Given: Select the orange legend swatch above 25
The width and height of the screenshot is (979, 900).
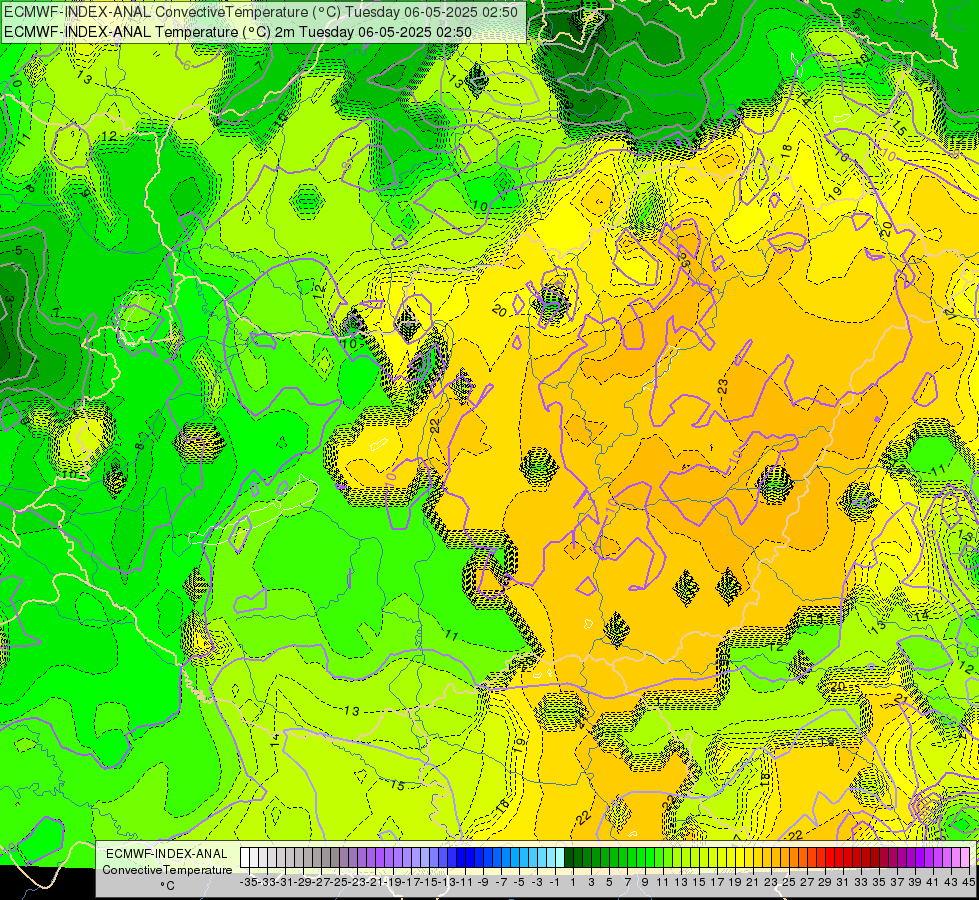Looking at the screenshot, I should (785, 857).
